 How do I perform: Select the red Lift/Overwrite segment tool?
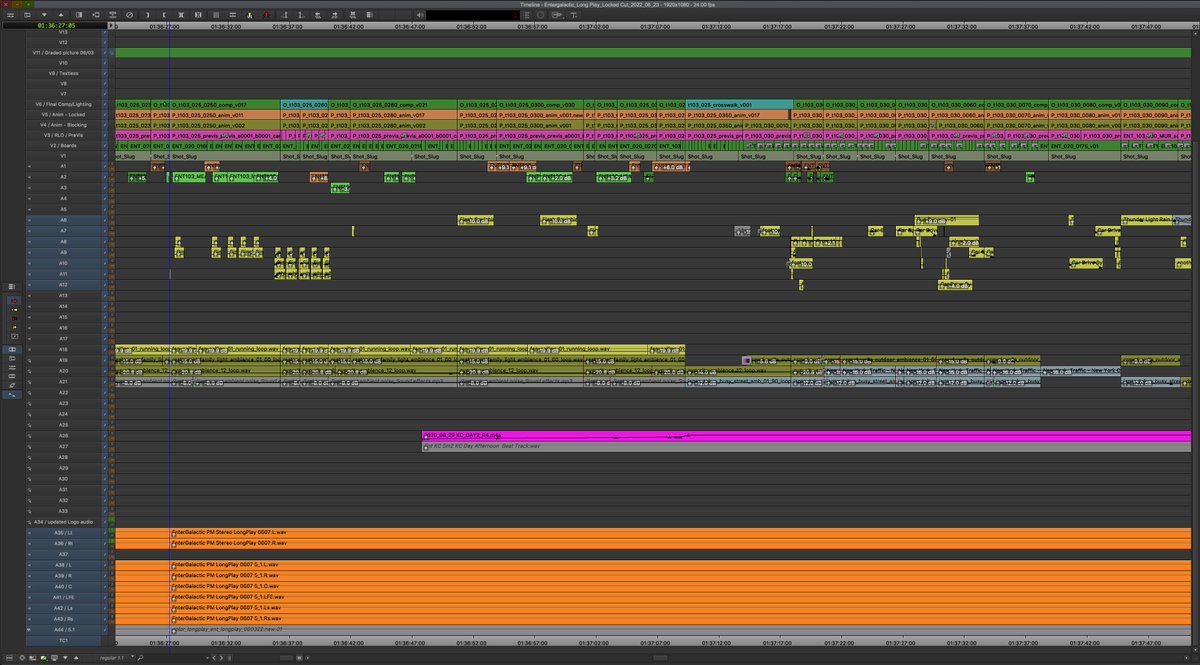(14, 301)
